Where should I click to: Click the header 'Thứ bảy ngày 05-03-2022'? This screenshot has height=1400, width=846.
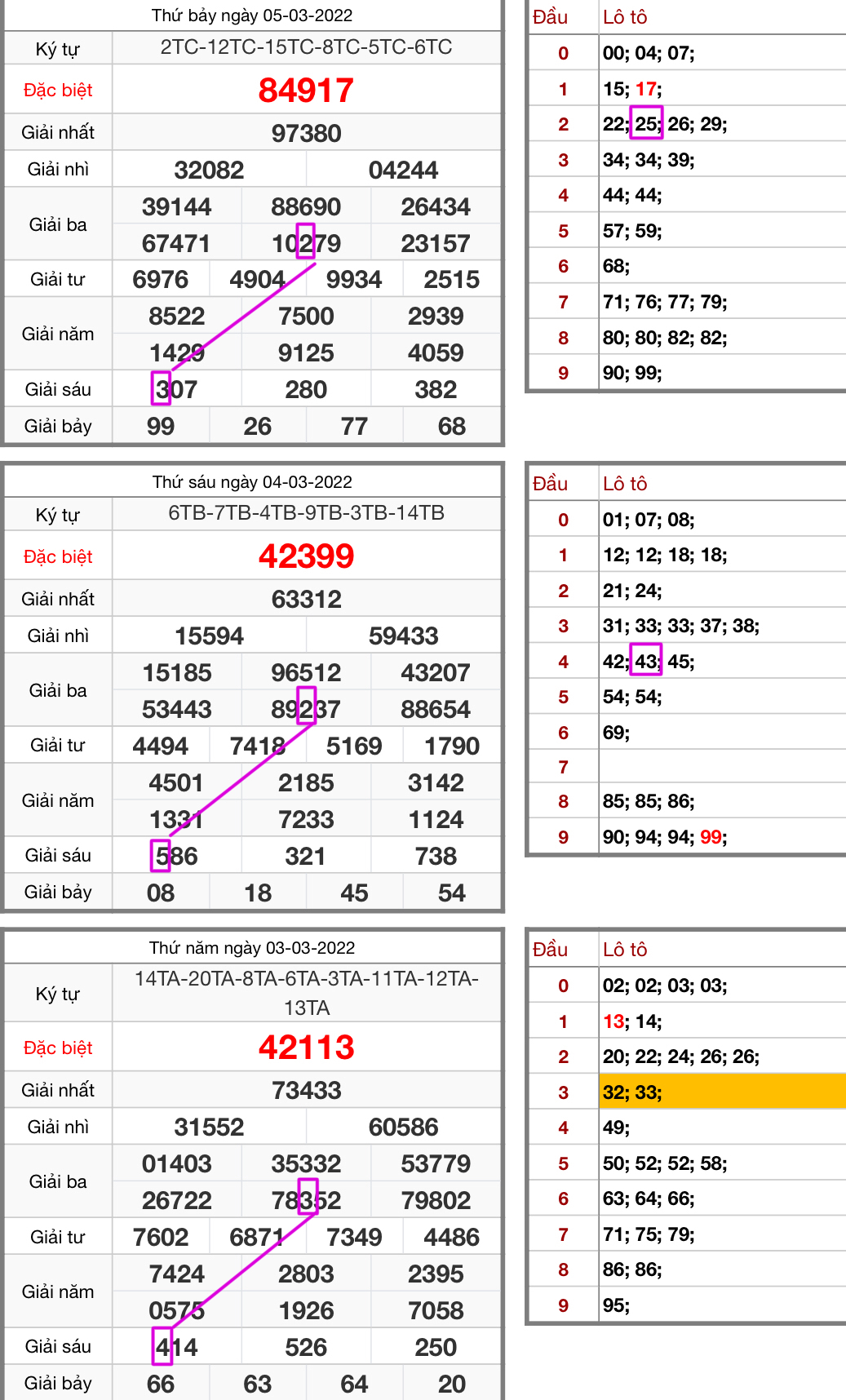tap(252, 16)
